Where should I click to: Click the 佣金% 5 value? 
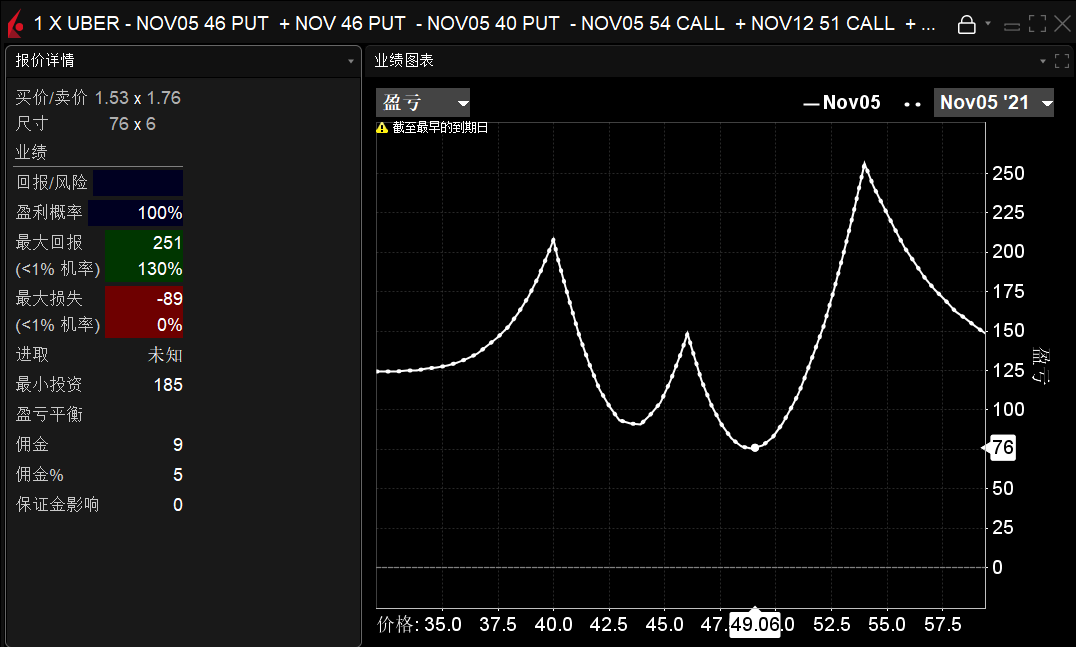click(x=178, y=475)
